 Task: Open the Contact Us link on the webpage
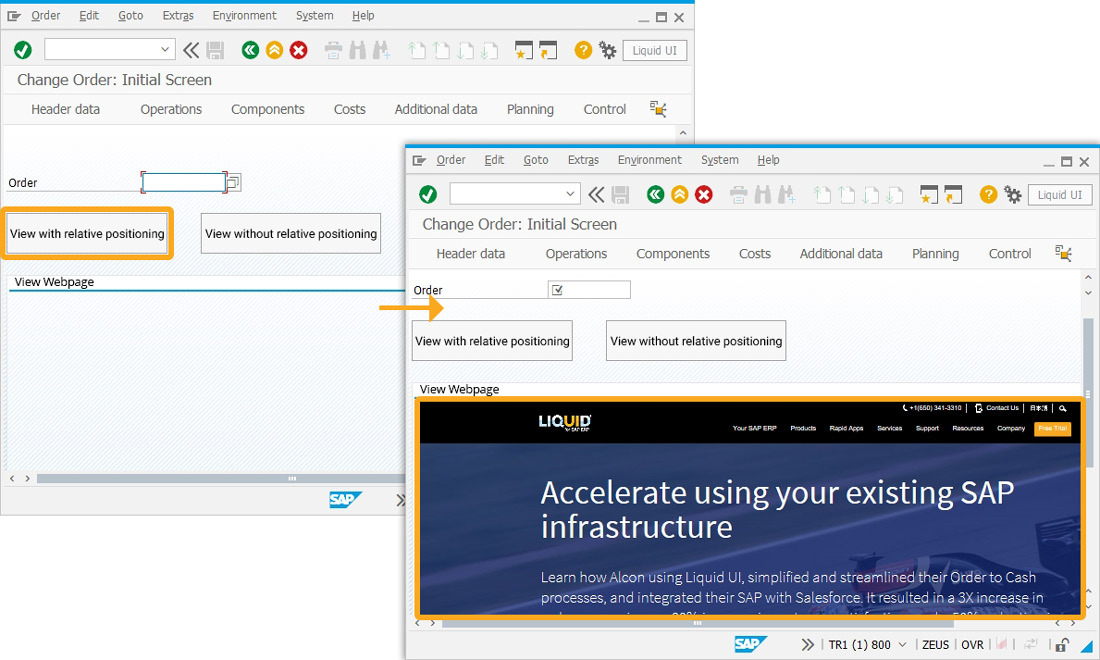click(x=996, y=408)
